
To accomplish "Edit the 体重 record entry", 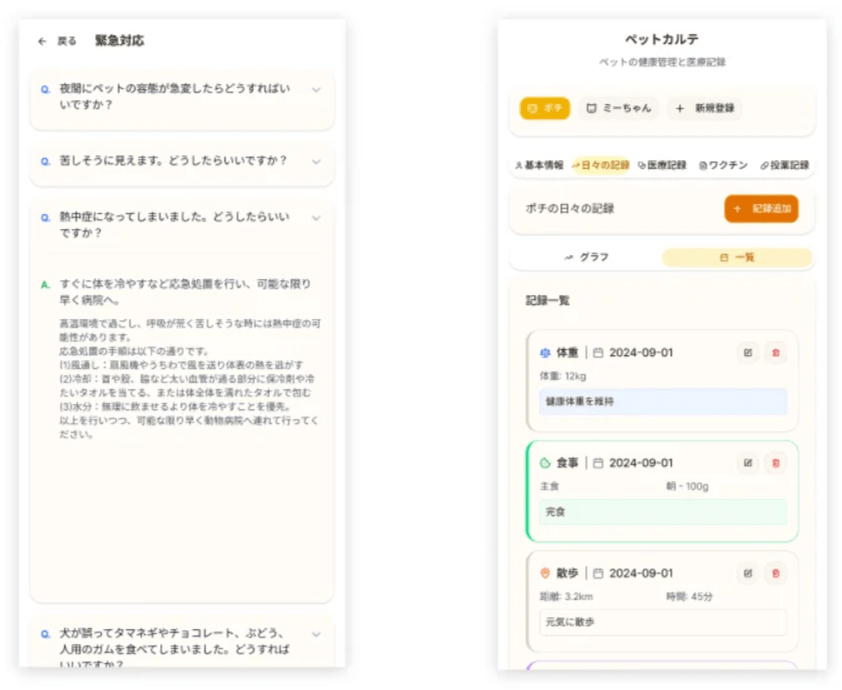I will point(747,352).
